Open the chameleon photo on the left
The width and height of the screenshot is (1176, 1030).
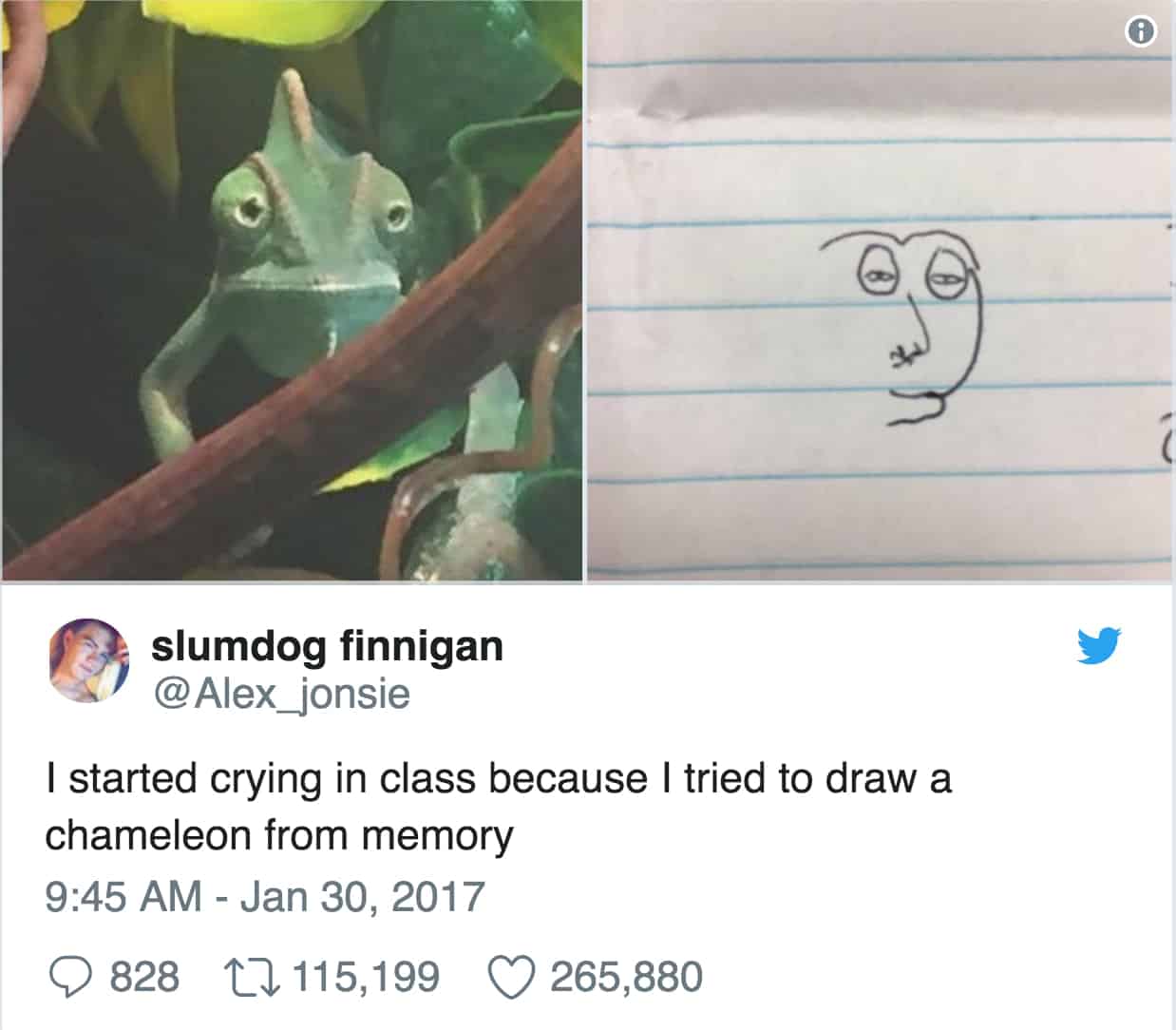[x=292, y=290]
